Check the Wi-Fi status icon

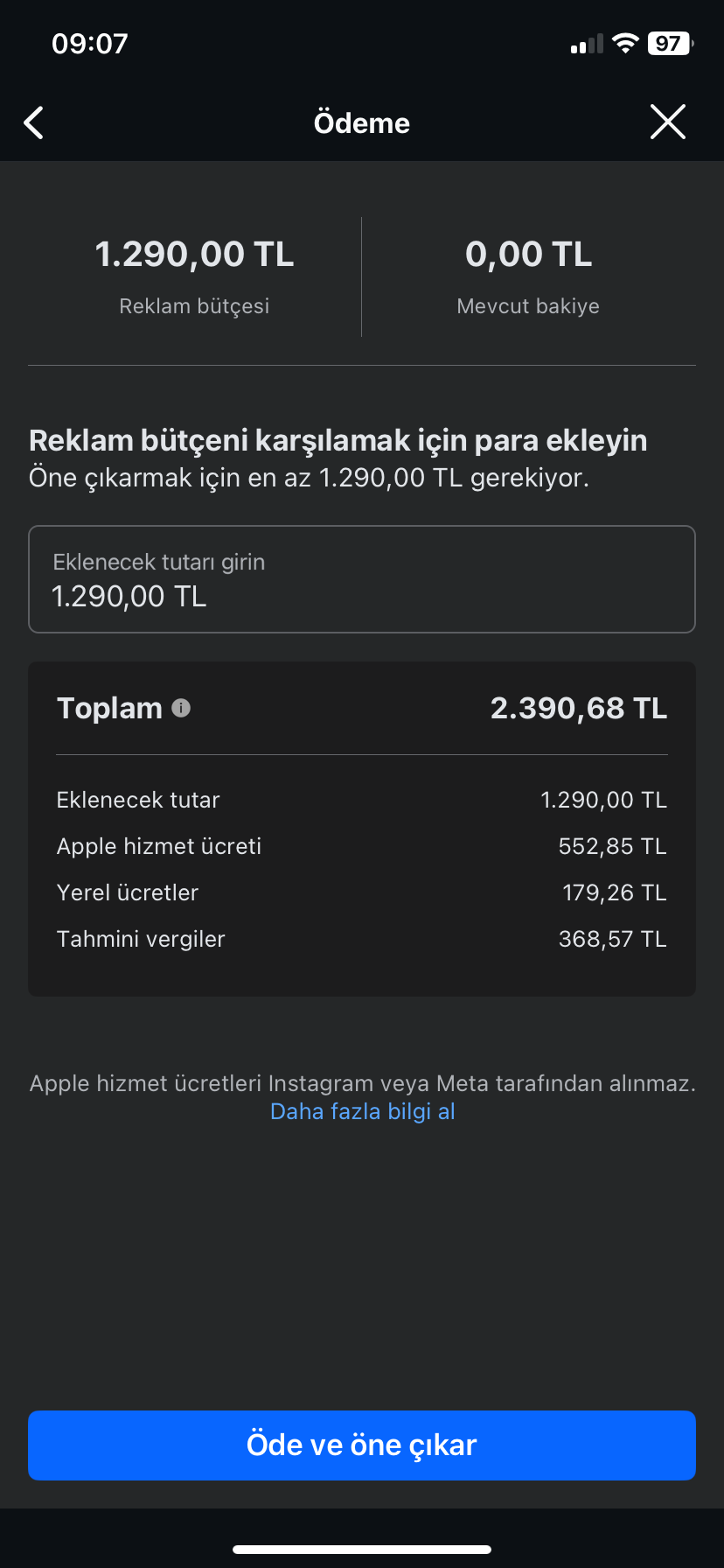pos(625,43)
